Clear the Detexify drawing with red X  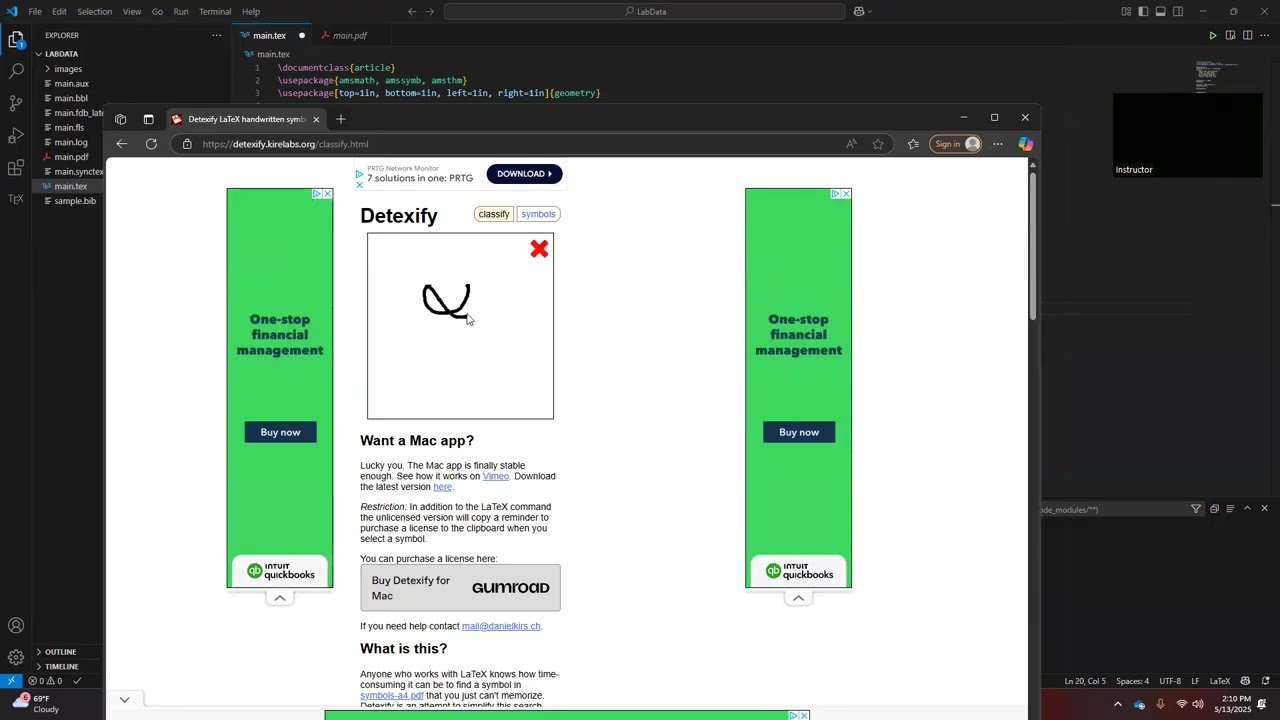(539, 249)
